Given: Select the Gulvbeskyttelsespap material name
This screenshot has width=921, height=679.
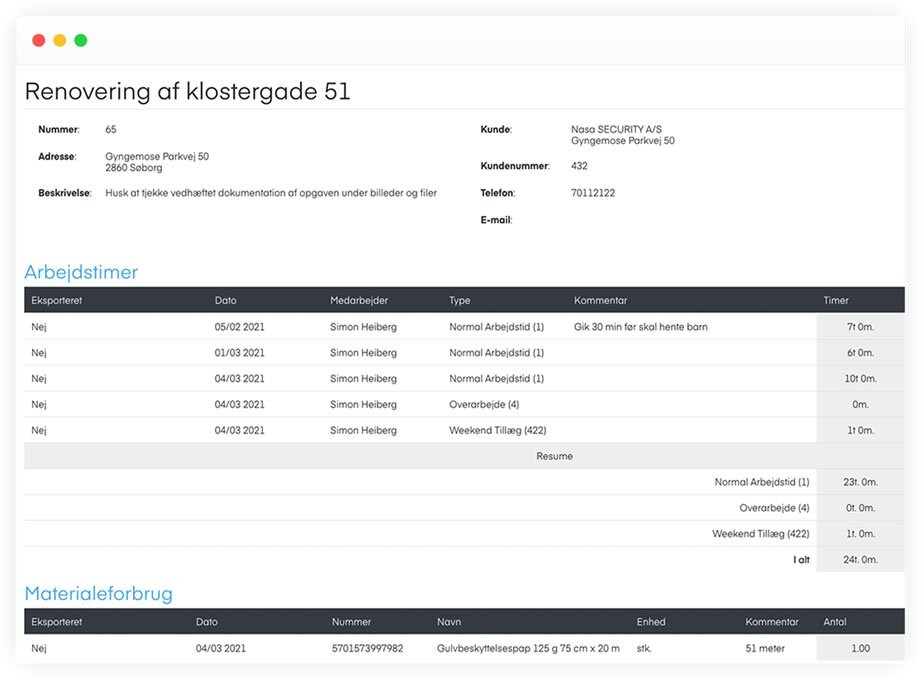Looking at the screenshot, I should pos(528,648).
